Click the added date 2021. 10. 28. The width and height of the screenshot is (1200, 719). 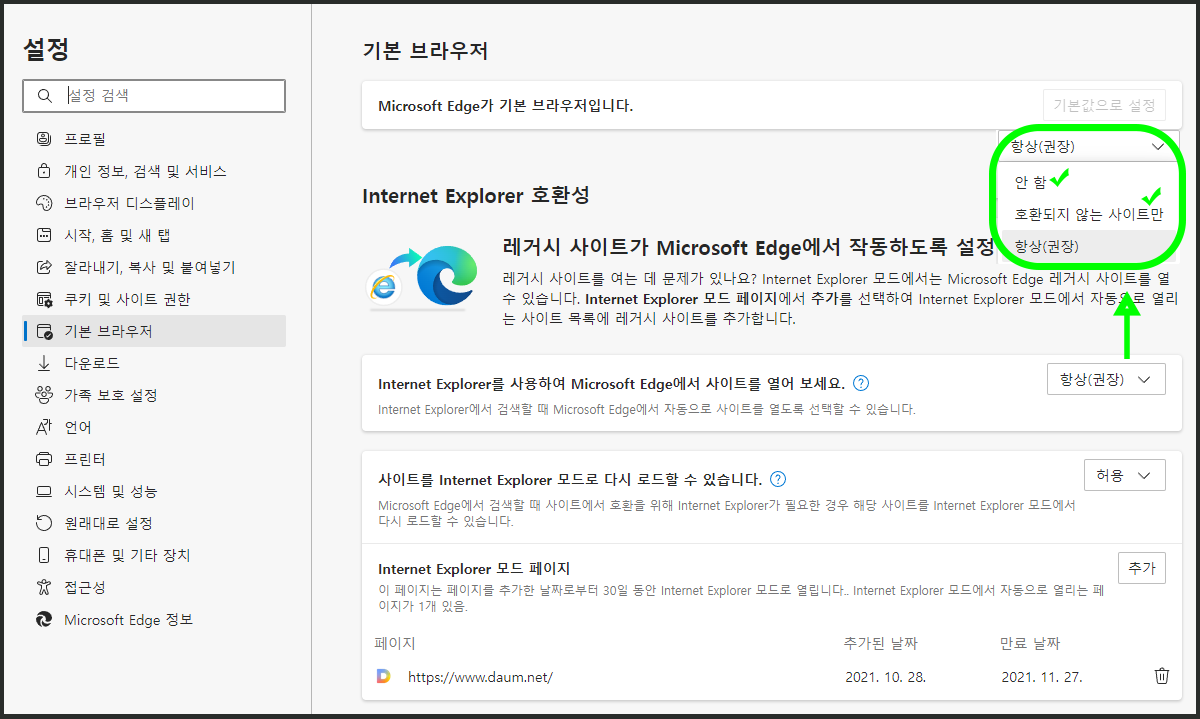[886, 677]
